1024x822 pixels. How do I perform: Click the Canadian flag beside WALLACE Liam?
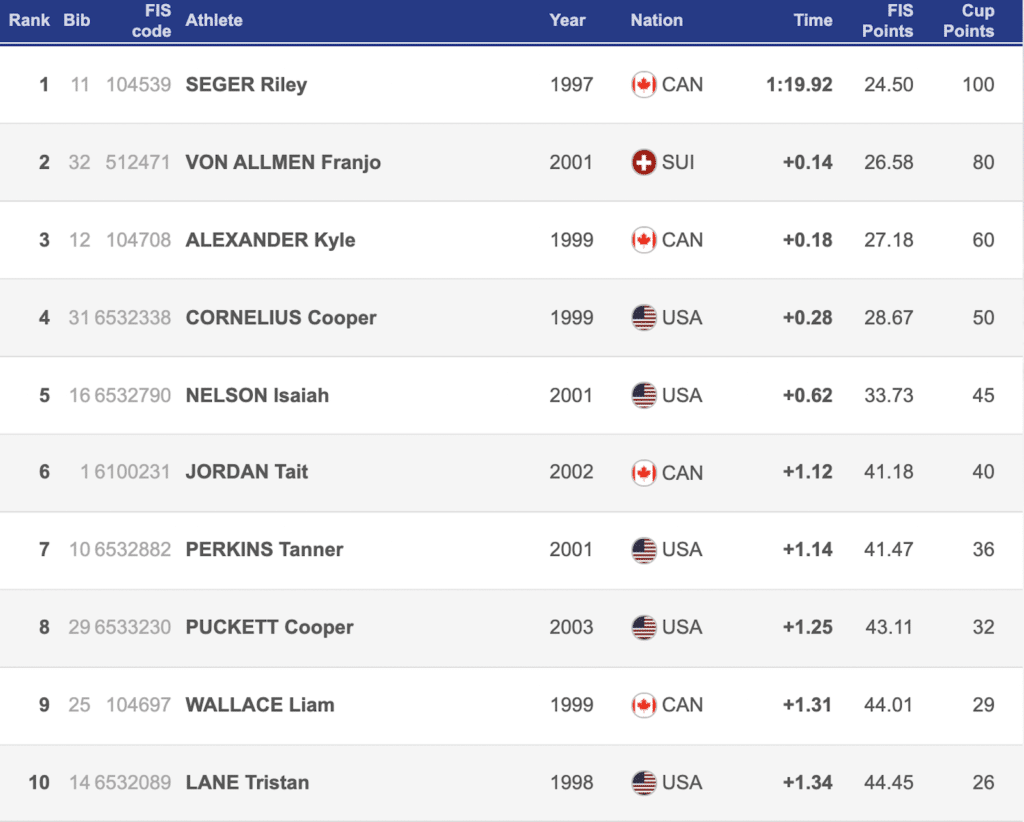click(x=644, y=705)
